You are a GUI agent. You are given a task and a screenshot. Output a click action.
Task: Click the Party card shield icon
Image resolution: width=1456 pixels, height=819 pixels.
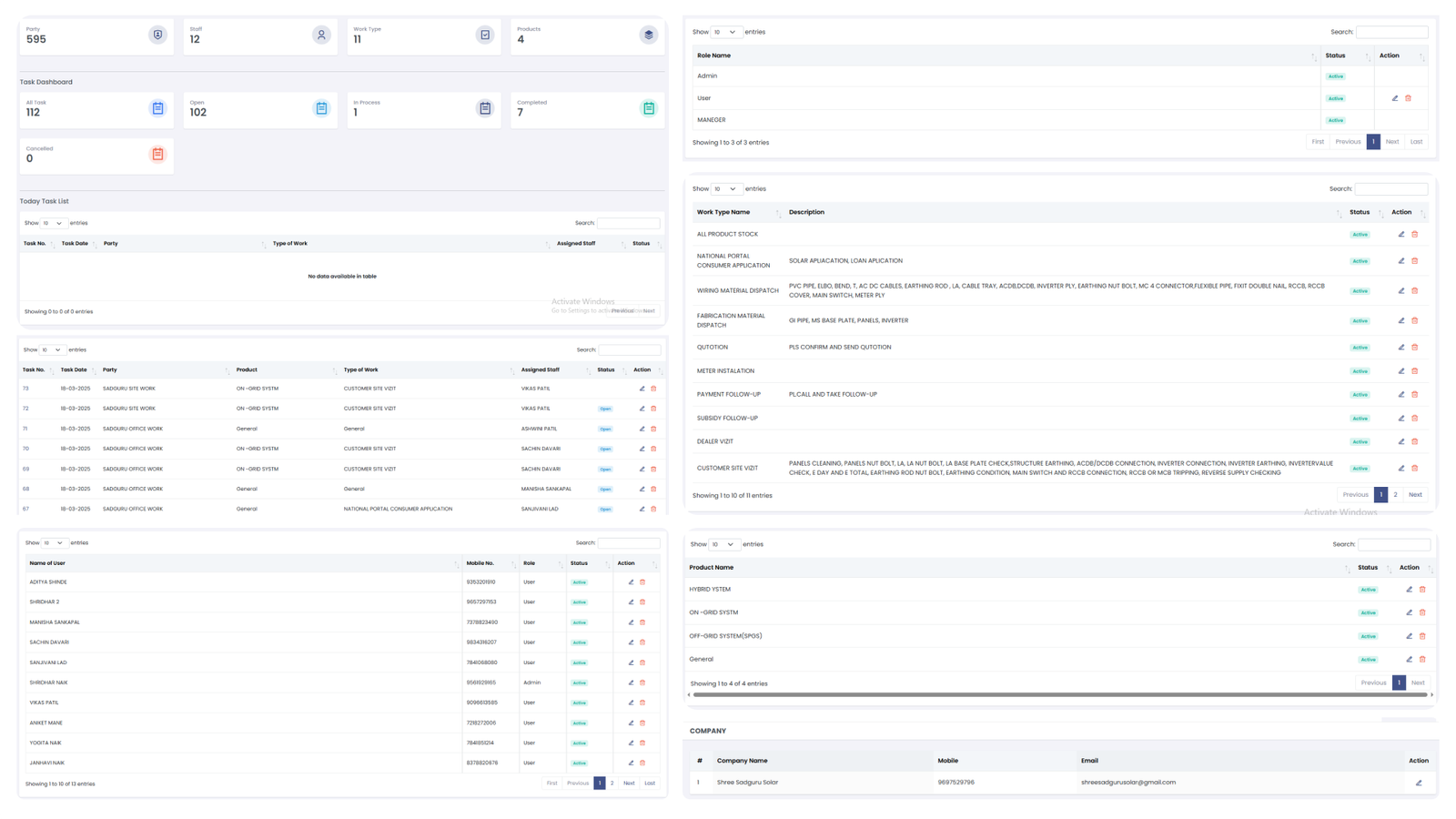157,35
